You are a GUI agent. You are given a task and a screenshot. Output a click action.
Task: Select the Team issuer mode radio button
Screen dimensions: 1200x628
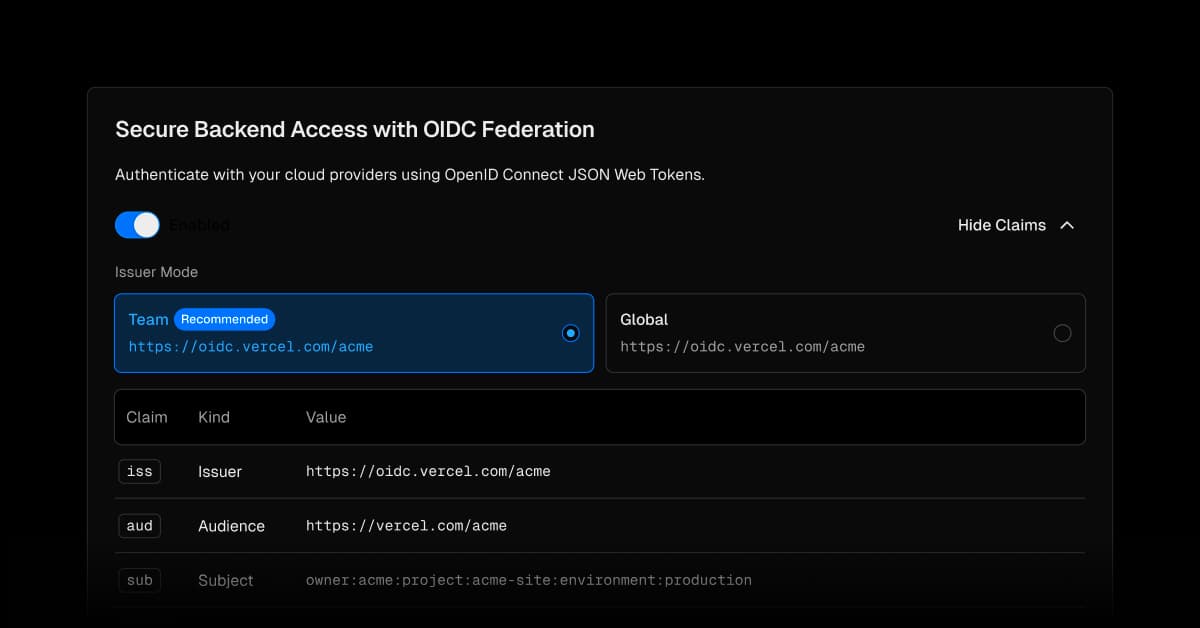point(570,333)
